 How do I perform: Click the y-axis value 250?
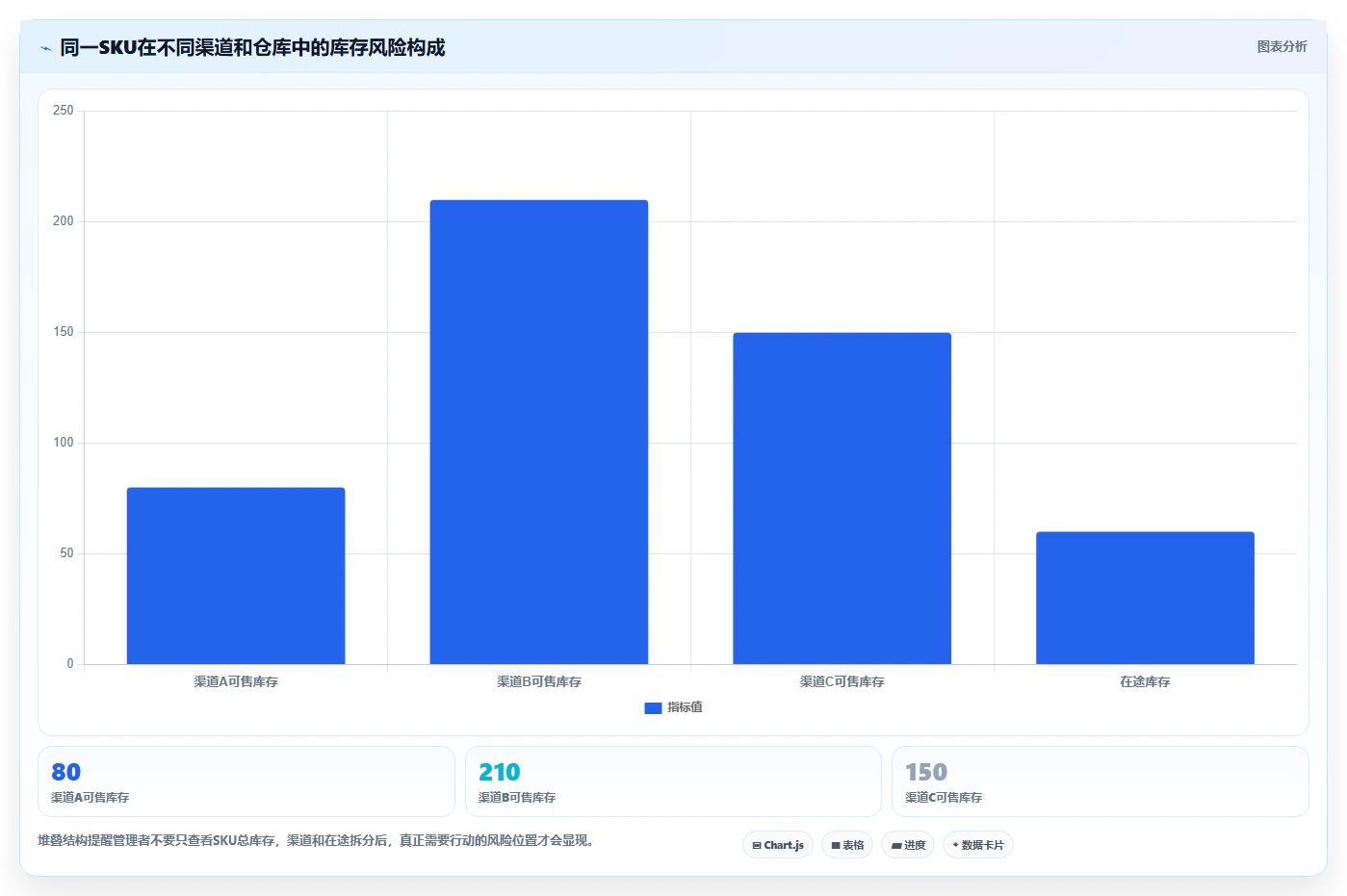[63, 111]
